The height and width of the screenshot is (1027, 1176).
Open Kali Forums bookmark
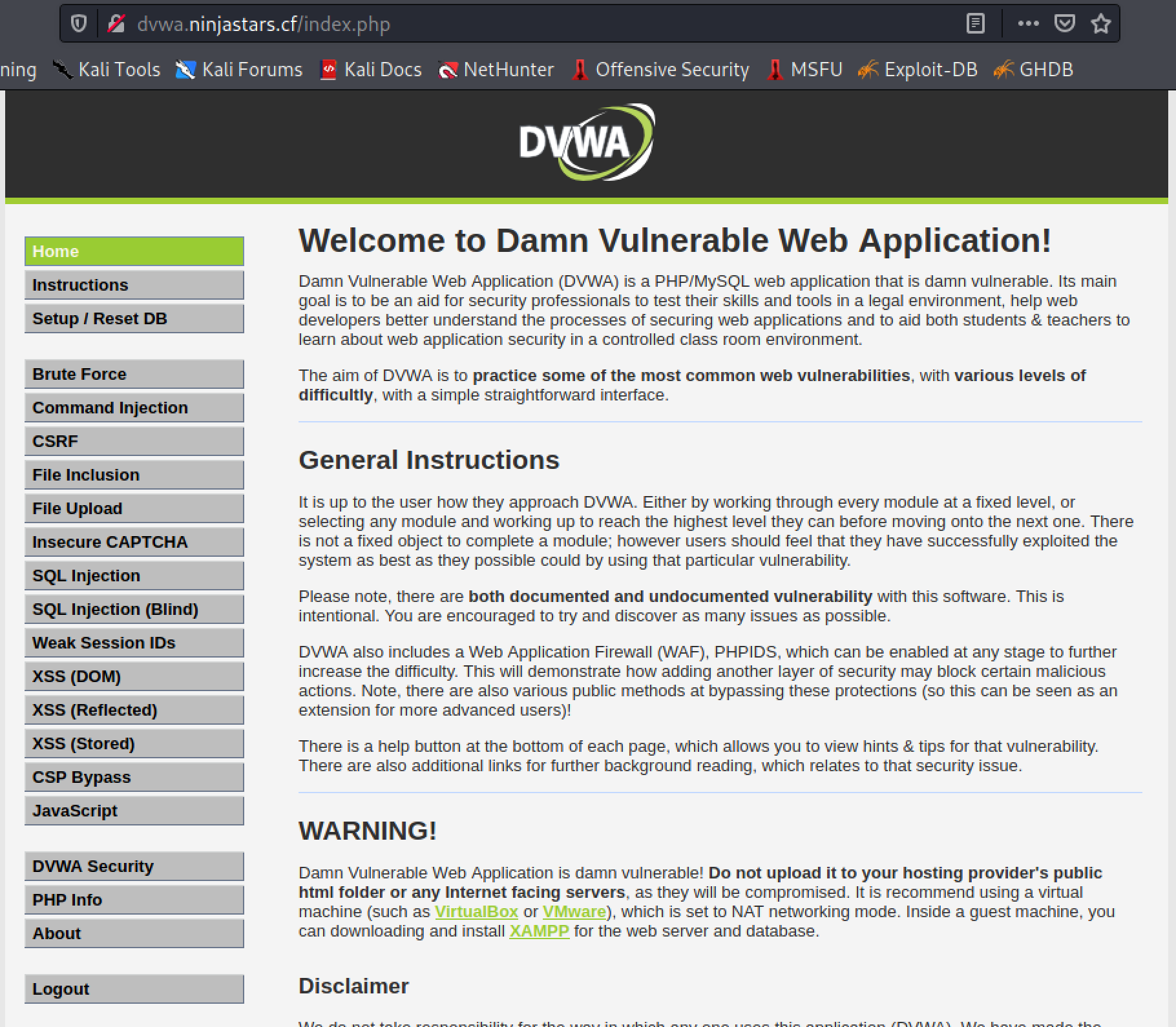click(x=239, y=69)
